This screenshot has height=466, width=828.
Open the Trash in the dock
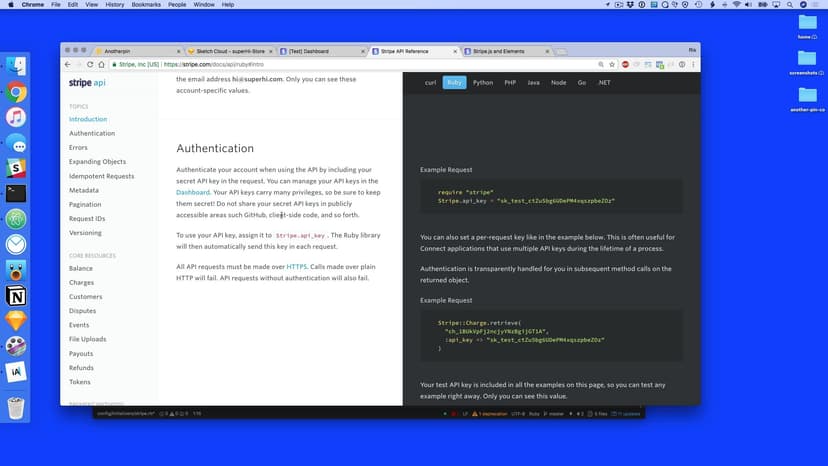[15, 407]
